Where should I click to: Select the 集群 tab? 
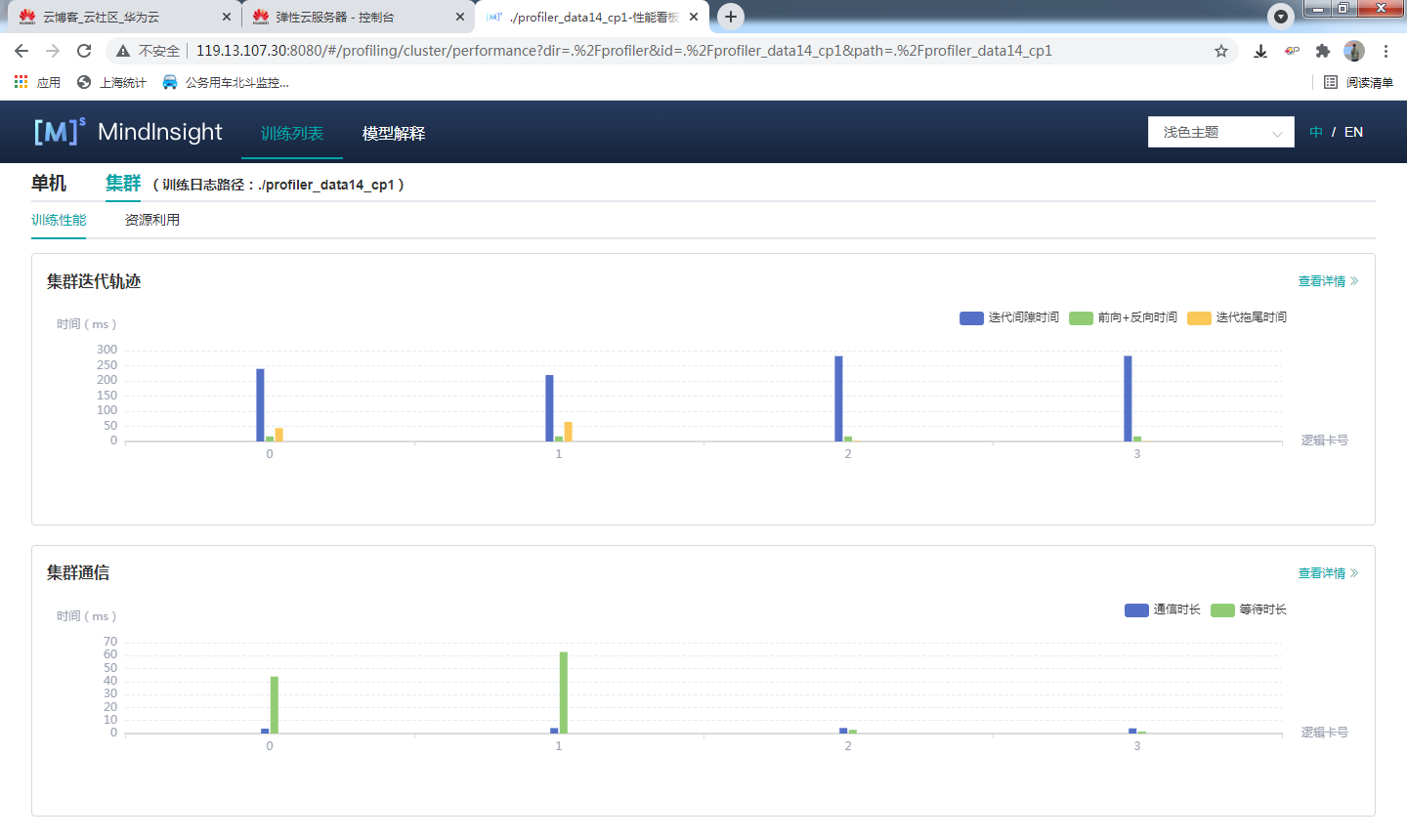pos(123,183)
